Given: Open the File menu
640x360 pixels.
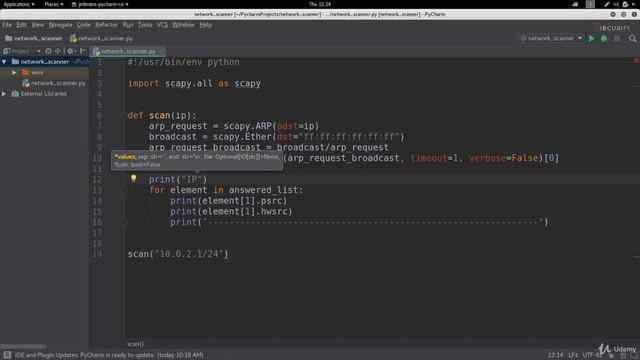Looking at the screenshot, I should [x=7, y=25].
